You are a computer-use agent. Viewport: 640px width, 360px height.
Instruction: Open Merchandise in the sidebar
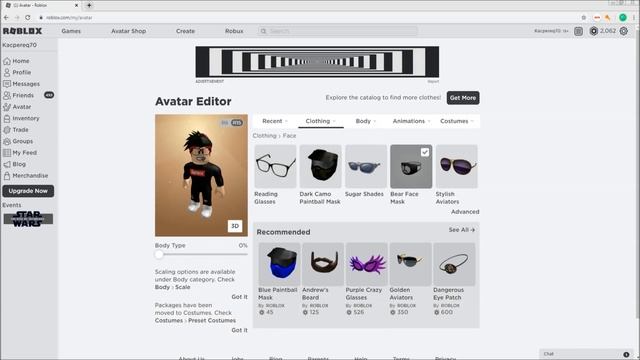(x=26, y=175)
